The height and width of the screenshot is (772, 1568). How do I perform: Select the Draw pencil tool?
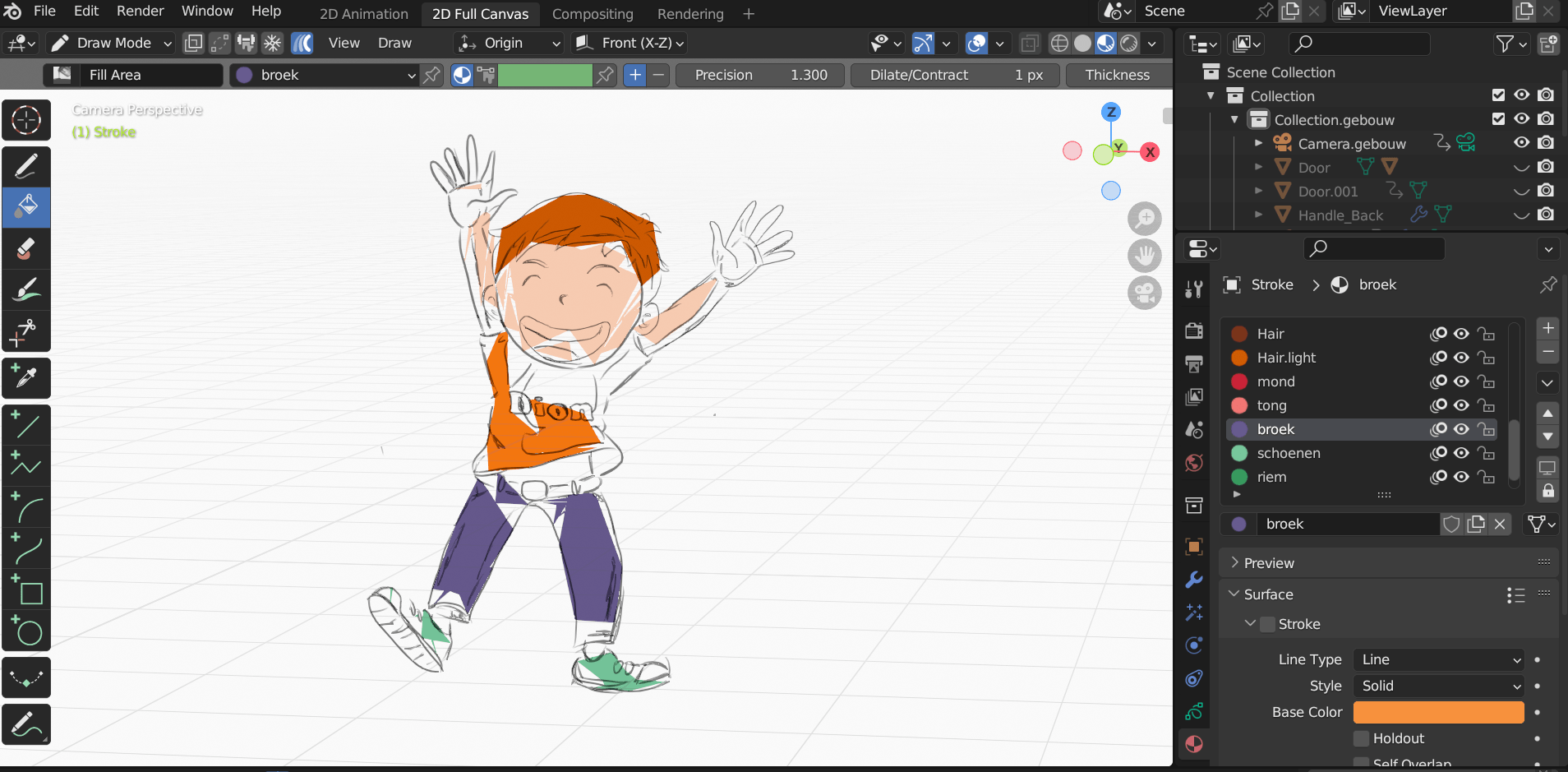pos(26,167)
